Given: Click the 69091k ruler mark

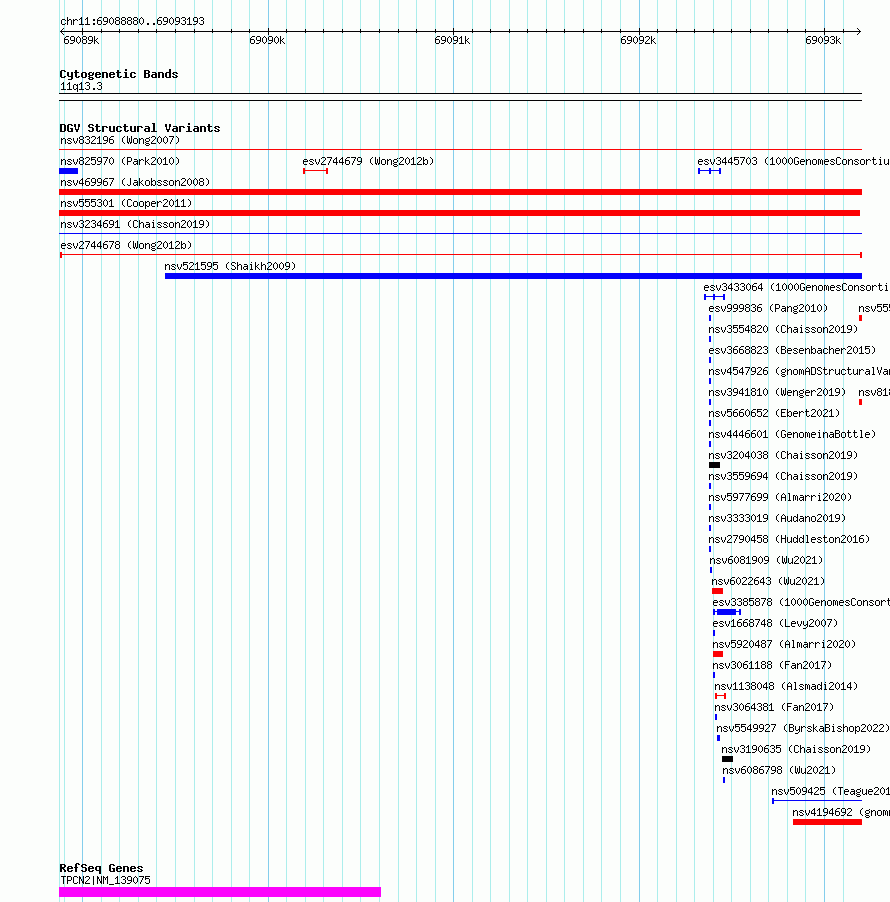Looking at the screenshot, I should coord(452,40).
